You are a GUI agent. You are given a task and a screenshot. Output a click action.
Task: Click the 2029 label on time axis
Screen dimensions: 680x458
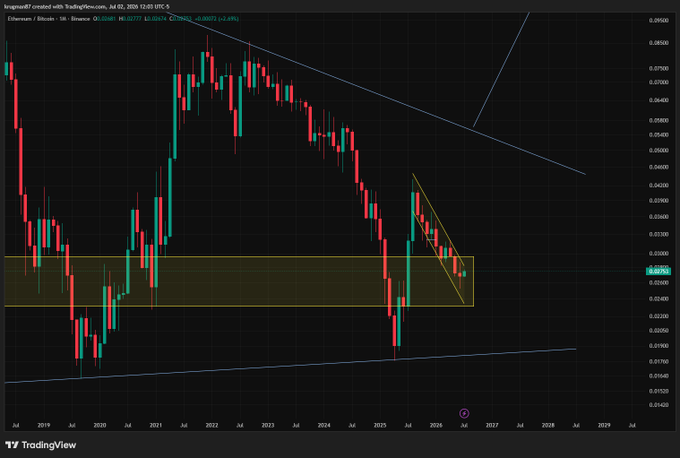[x=604, y=425]
